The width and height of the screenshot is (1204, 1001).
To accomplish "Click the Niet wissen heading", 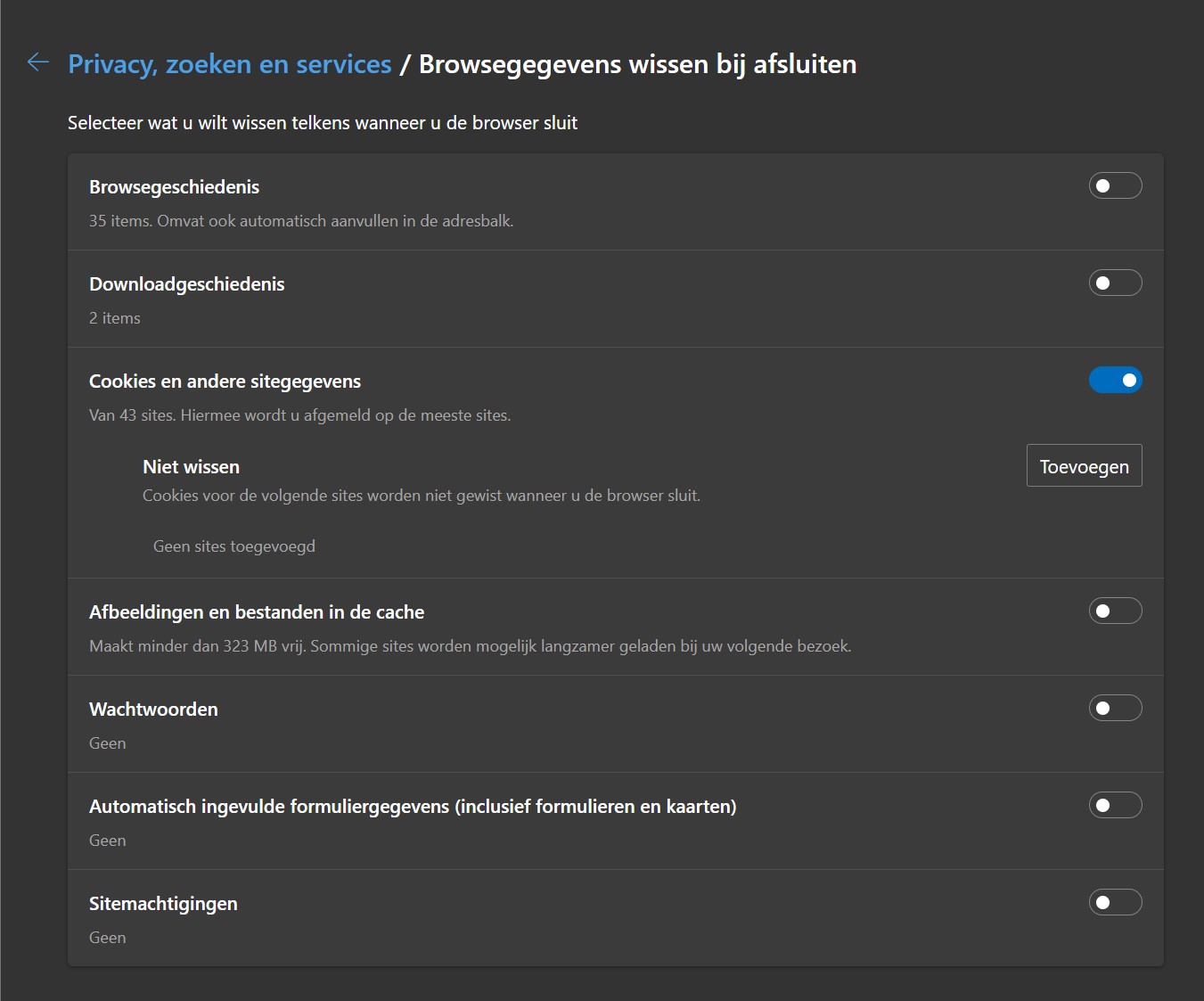I will tap(191, 466).
